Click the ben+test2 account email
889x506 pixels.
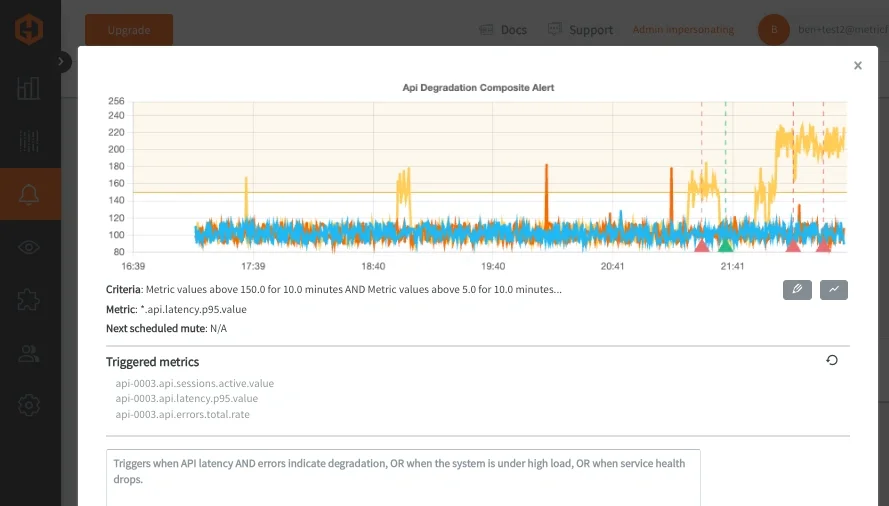point(843,29)
